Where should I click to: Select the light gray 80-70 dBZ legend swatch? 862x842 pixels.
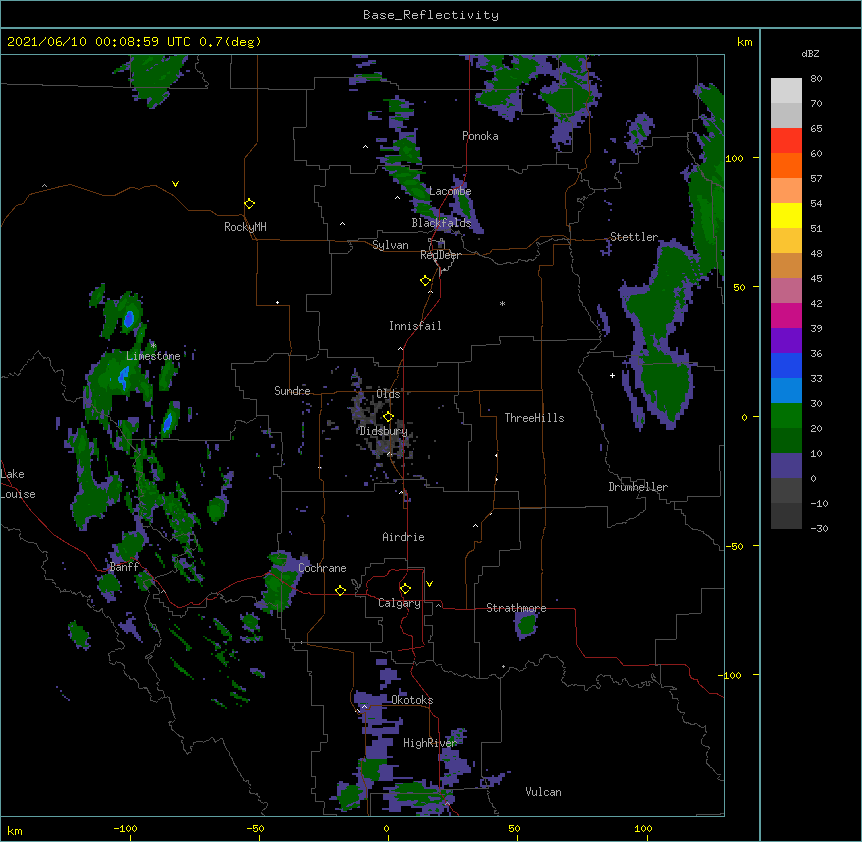point(786,91)
